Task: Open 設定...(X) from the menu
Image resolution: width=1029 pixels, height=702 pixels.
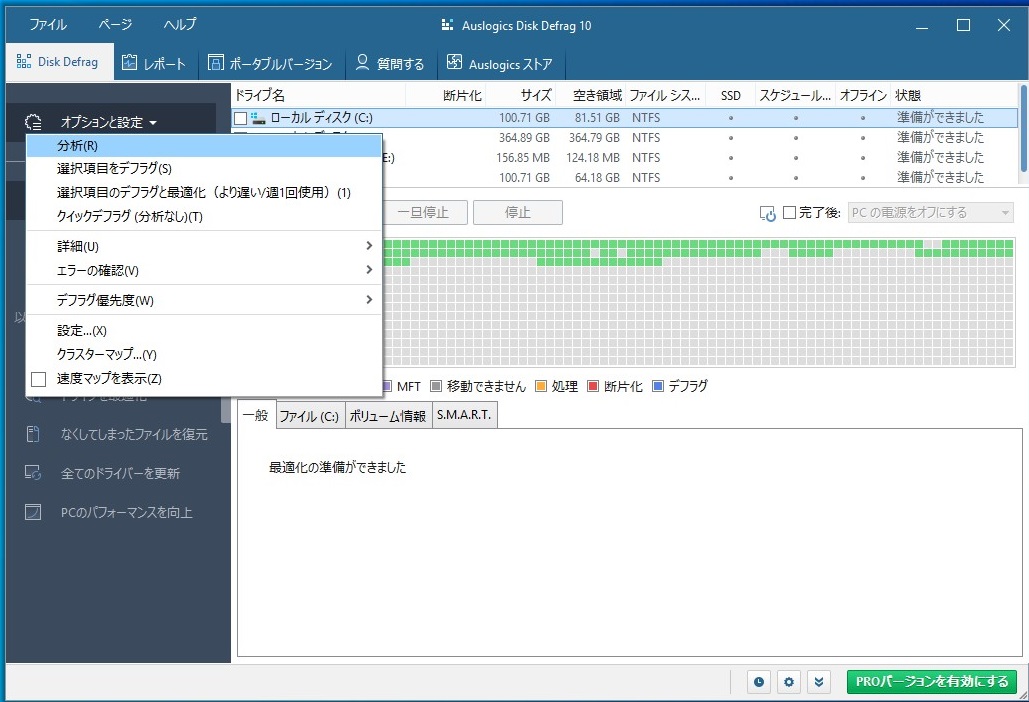Action: (x=204, y=330)
